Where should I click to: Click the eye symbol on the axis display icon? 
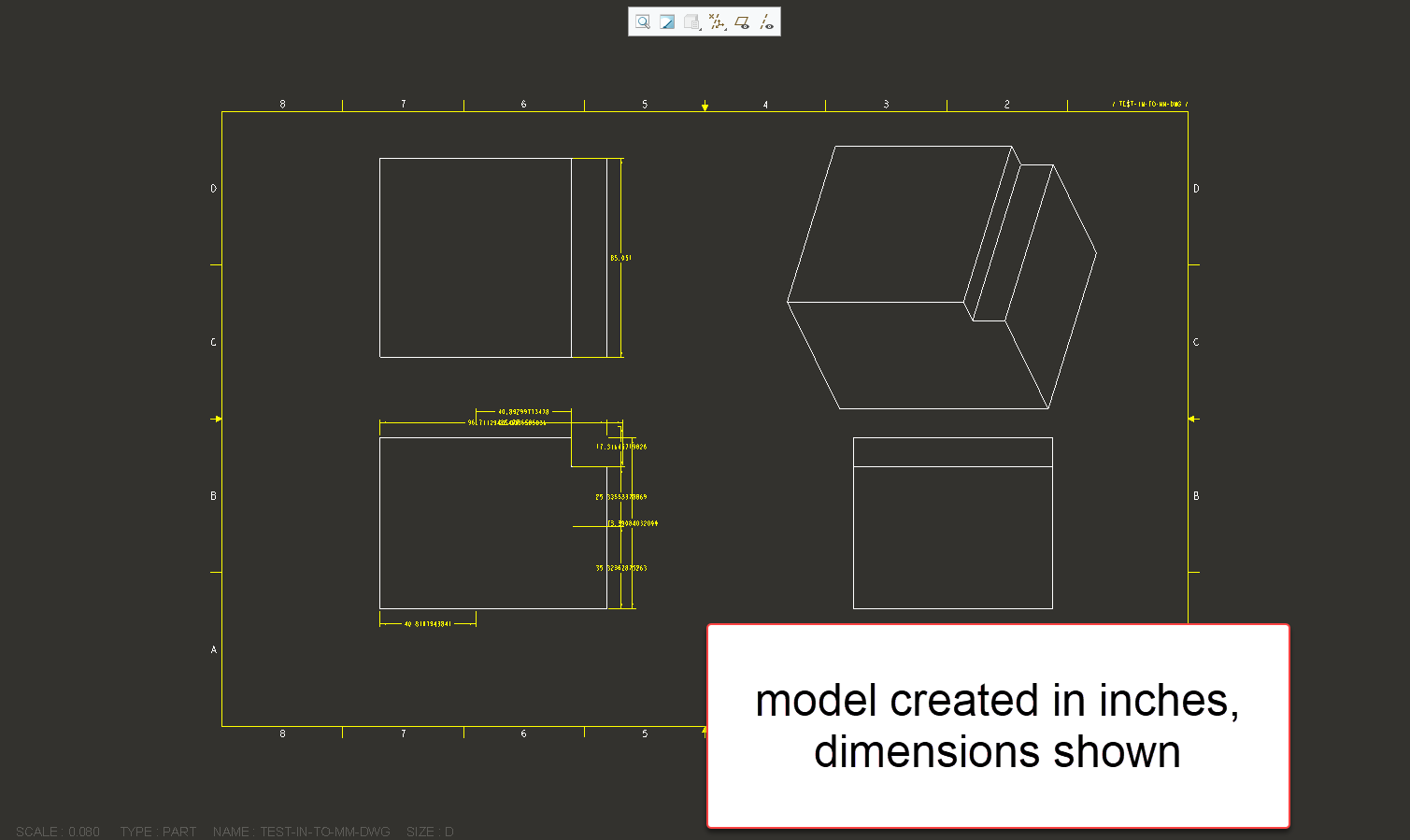pos(770,26)
